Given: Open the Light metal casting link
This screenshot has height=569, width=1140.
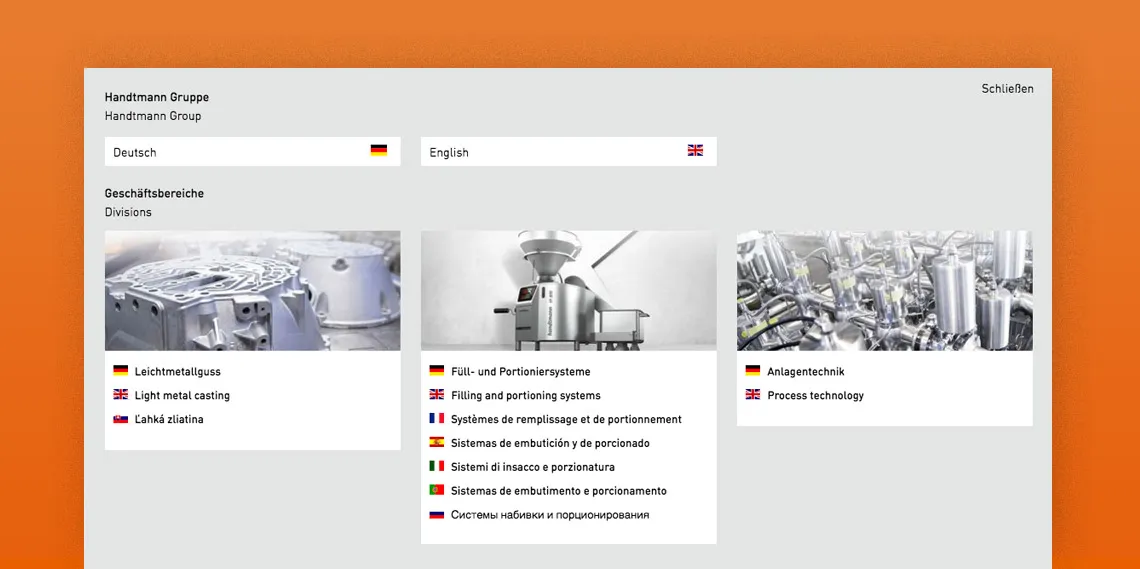Looking at the screenshot, I should 182,395.
